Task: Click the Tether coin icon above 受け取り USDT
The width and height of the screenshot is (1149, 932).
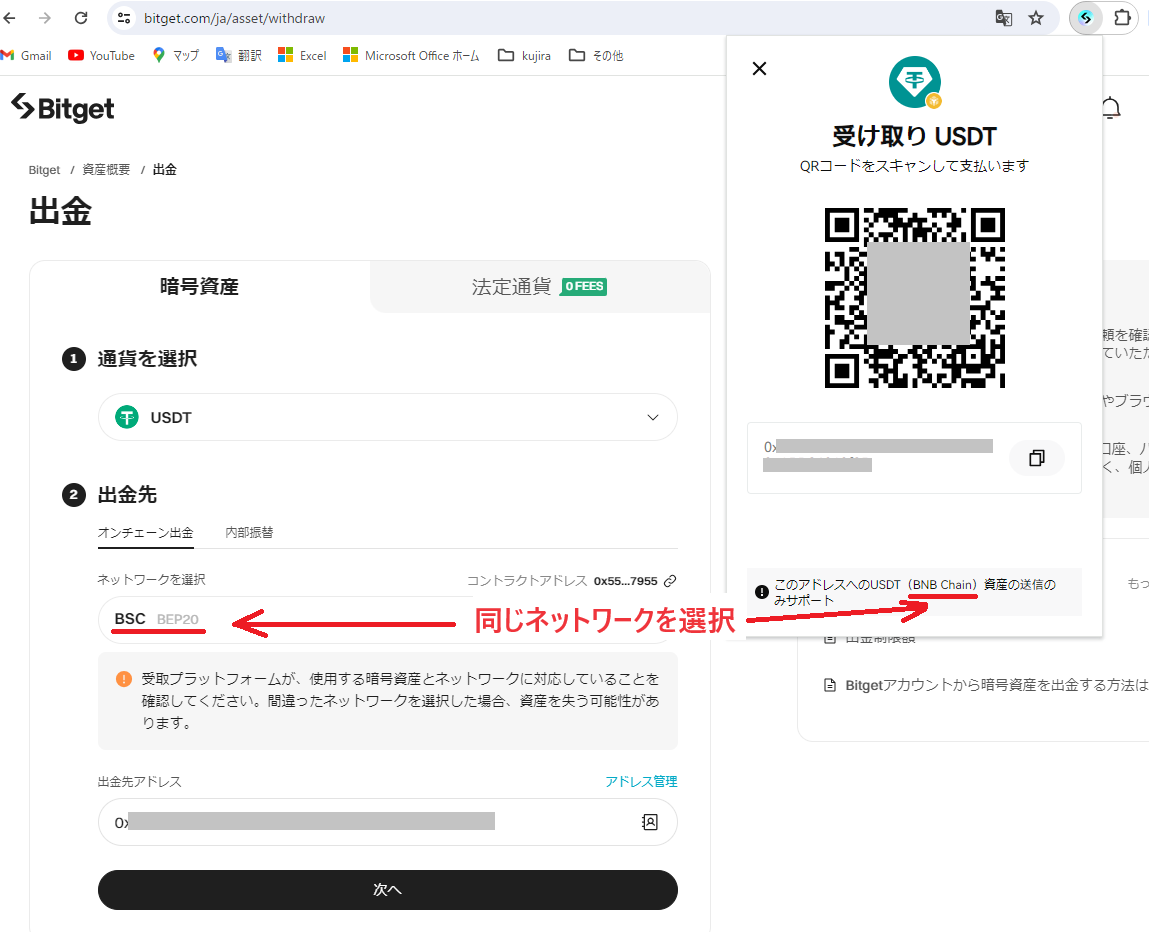Action: [914, 81]
